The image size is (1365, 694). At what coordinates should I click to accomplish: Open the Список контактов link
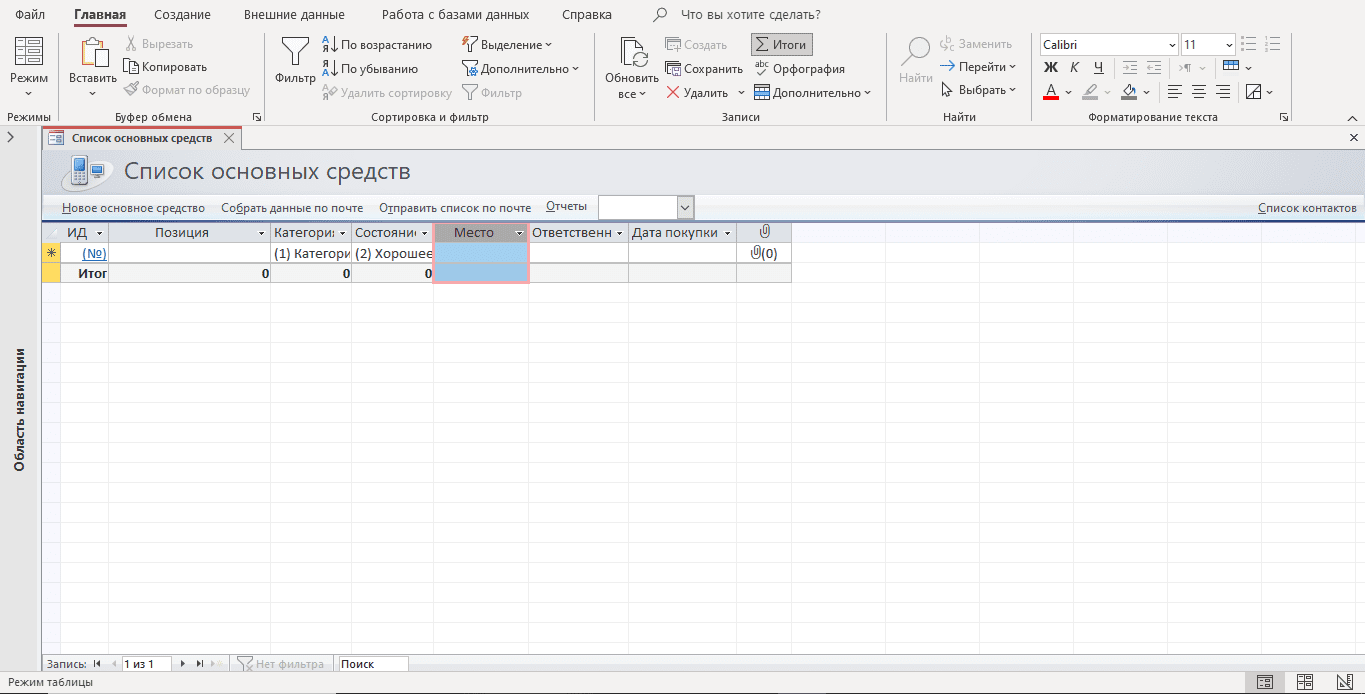coord(1306,208)
